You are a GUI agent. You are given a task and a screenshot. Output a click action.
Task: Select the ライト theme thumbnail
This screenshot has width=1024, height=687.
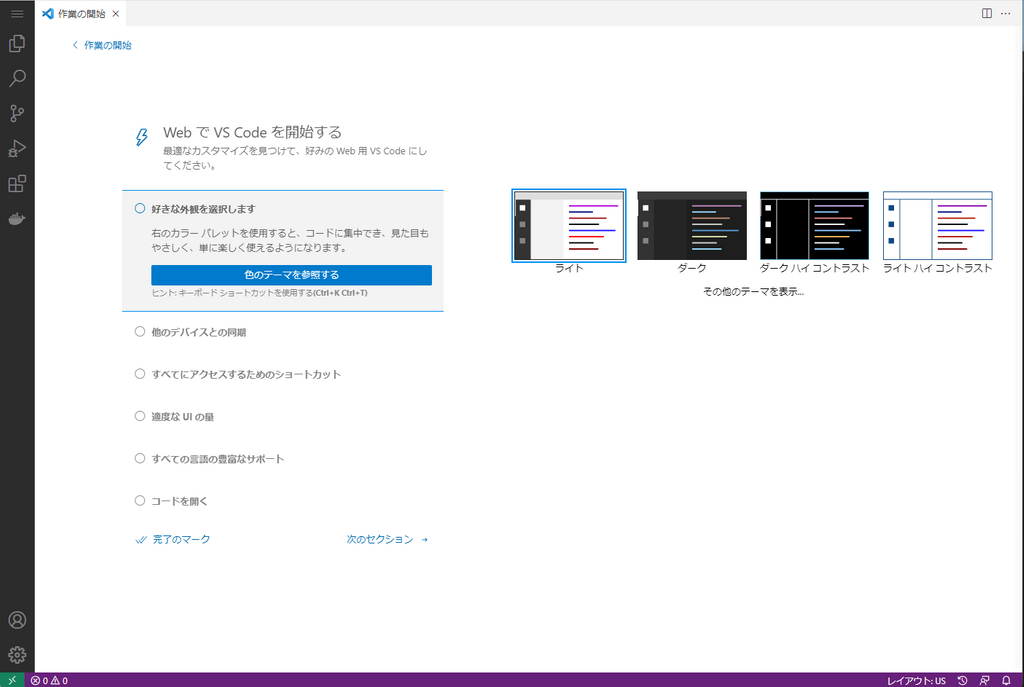(568, 225)
